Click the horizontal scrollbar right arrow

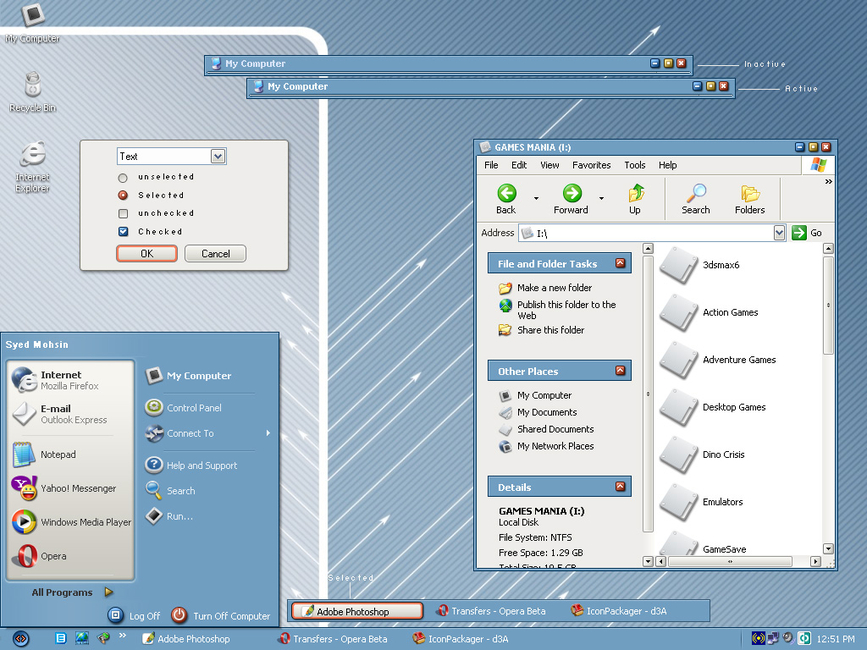(816, 562)
